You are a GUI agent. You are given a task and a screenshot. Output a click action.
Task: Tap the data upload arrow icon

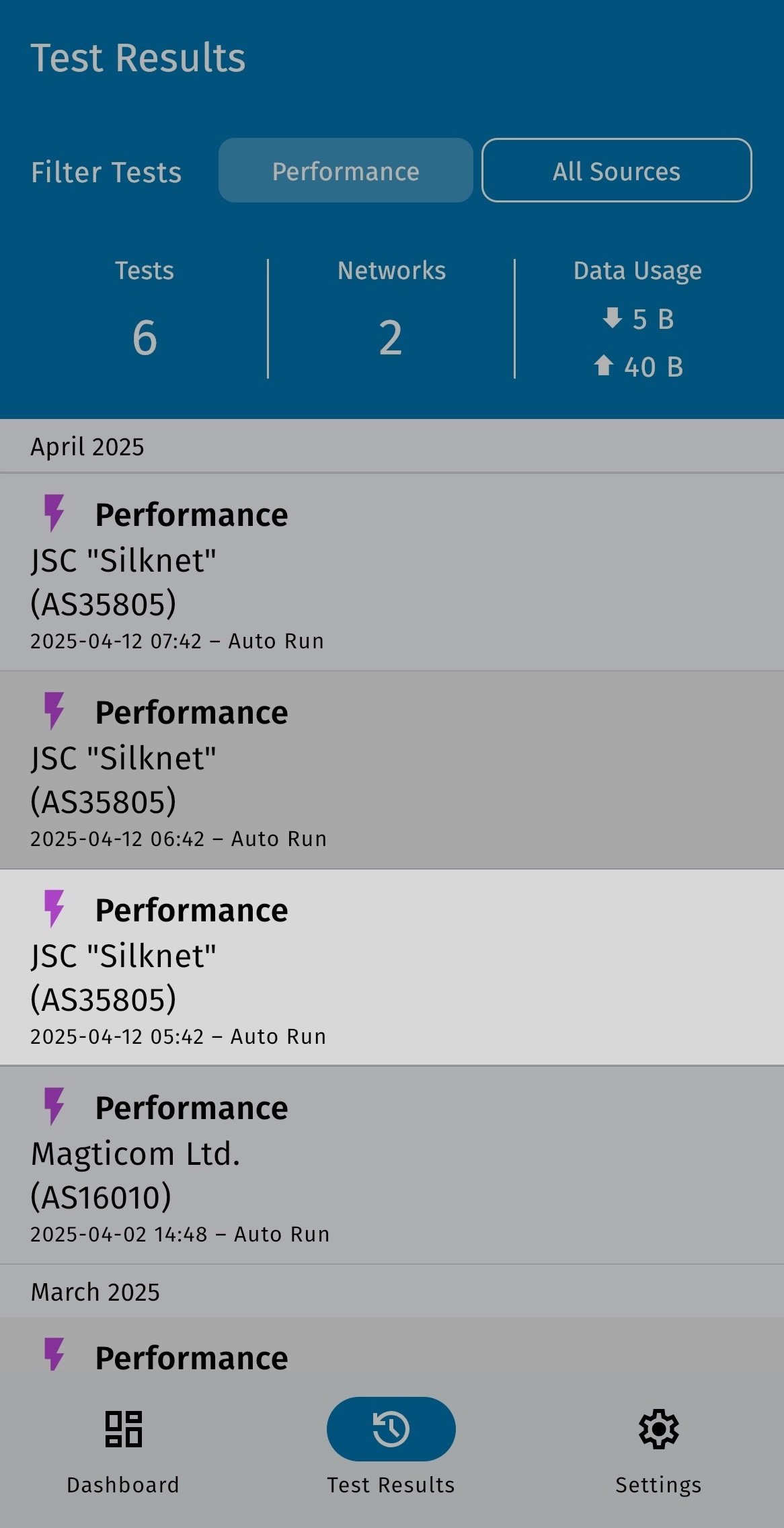(x=604, y=365)
